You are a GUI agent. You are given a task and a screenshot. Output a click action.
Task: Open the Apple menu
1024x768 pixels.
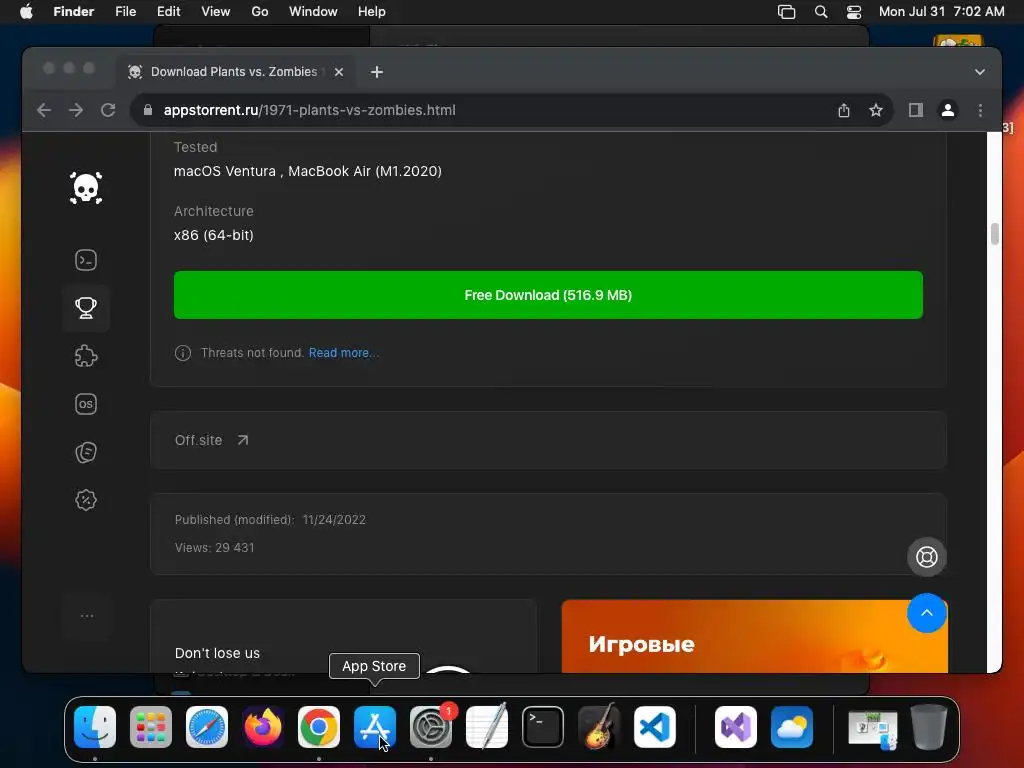coord(27,12)
